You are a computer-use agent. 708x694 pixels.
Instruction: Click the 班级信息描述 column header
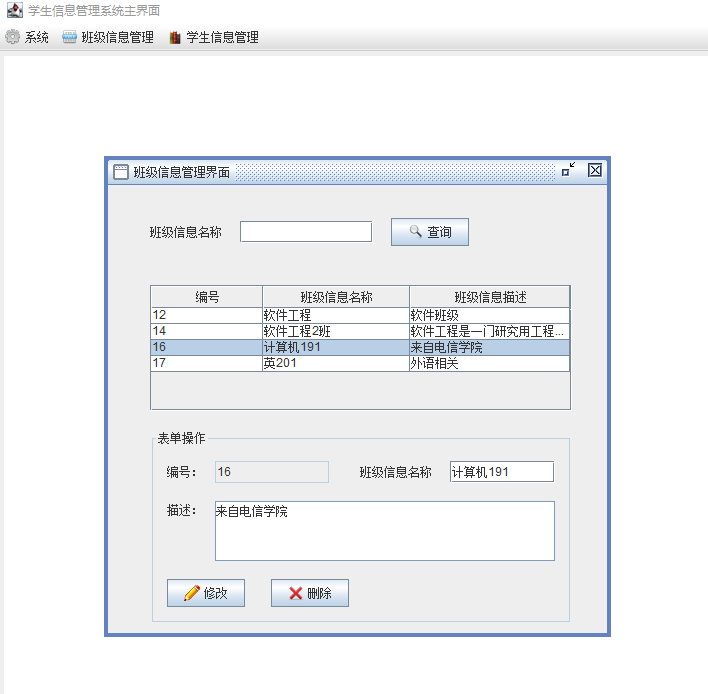(x=490, y=297)
